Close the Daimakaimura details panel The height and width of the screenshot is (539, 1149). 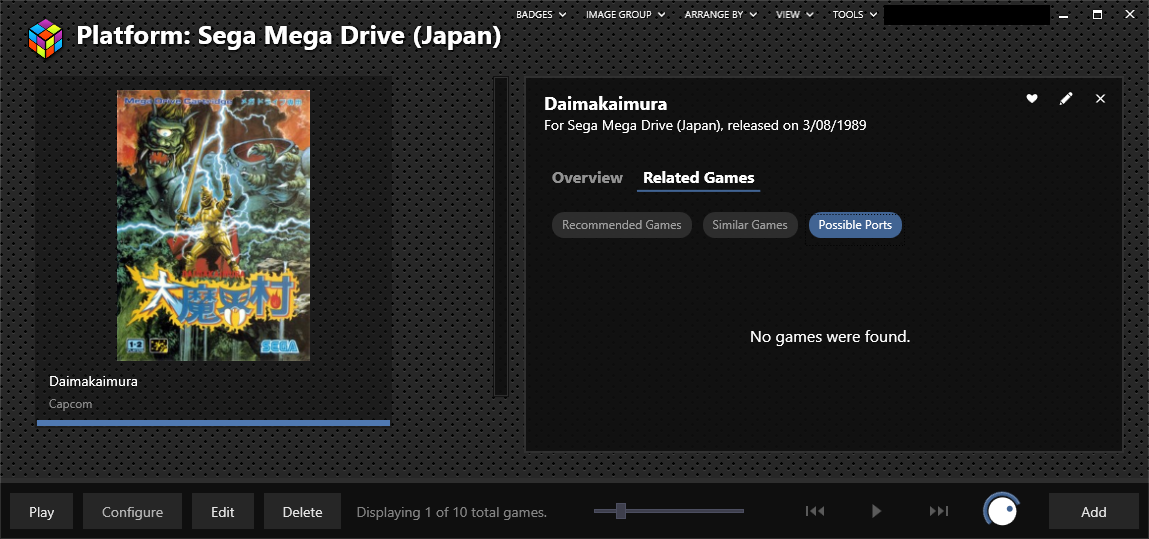coord(1100,98)
